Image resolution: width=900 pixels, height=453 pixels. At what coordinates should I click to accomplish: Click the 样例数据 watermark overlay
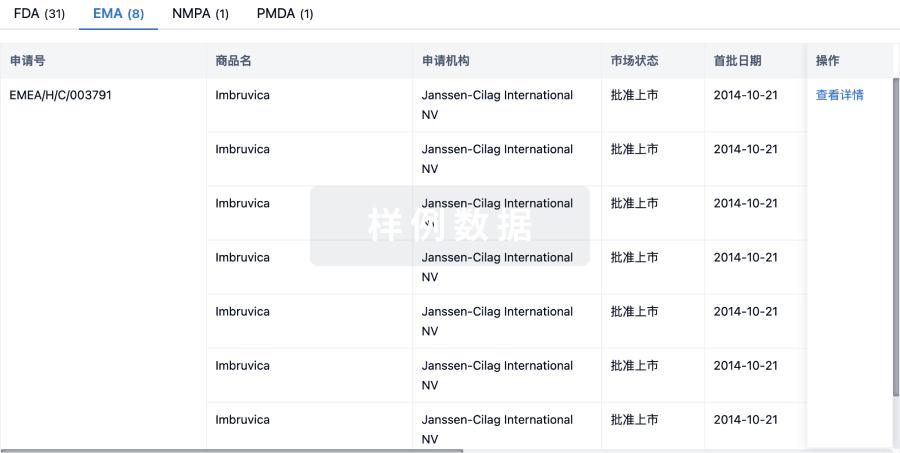[x=449, y=226]
